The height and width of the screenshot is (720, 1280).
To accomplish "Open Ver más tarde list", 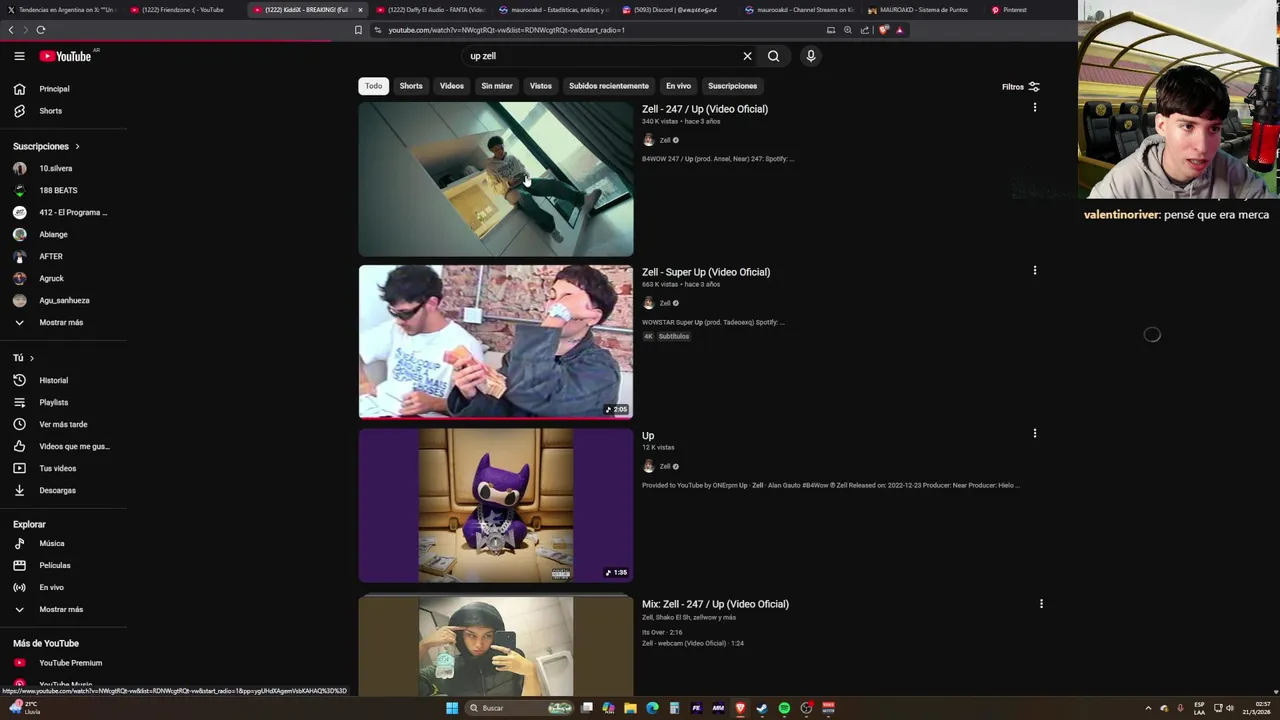I will 63,424.
